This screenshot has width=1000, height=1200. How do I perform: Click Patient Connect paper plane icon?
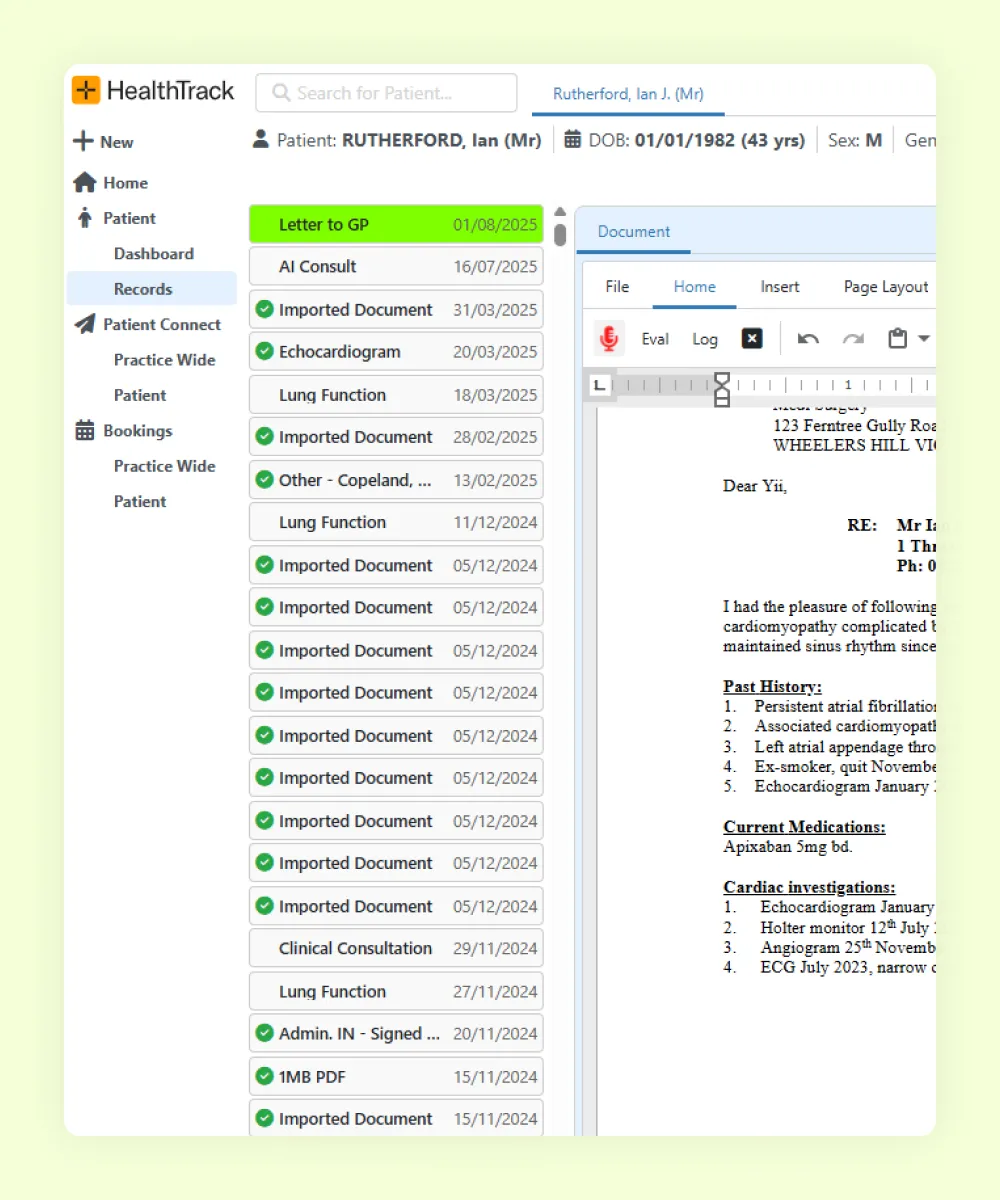(85, 324)
